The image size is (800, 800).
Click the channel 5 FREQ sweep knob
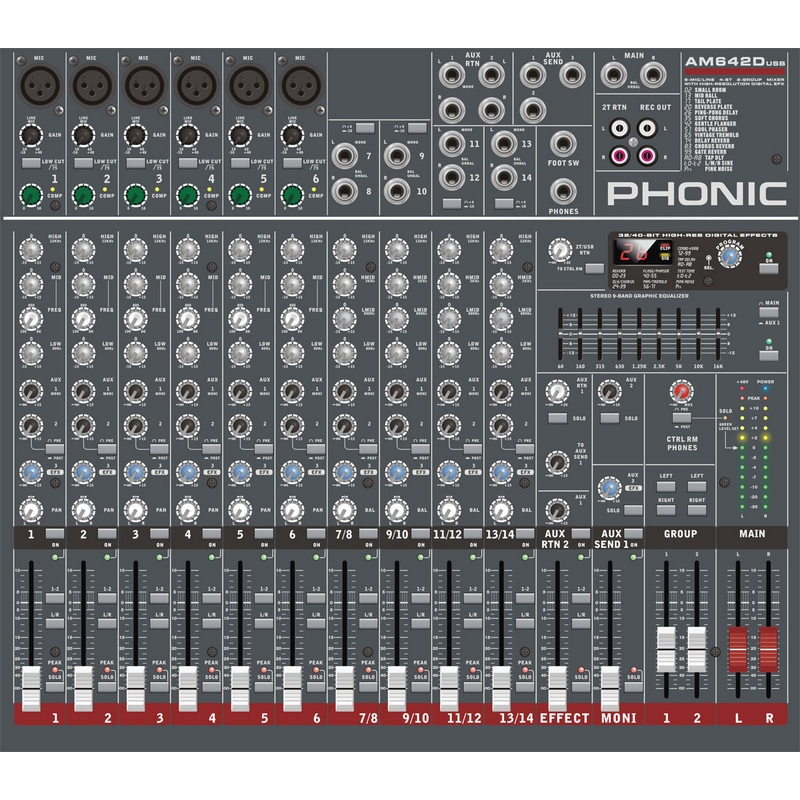pos(240,319)
